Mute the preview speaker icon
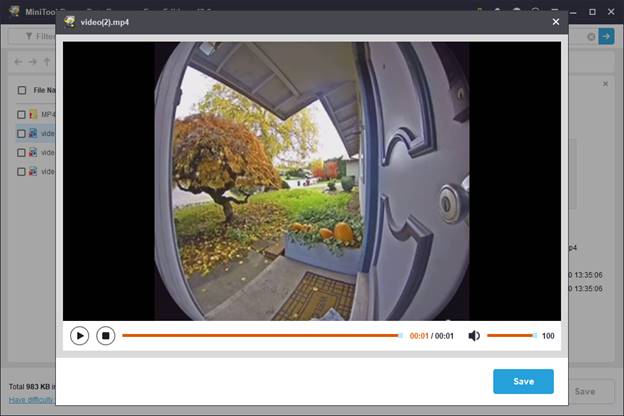 (x=474, y=336)
